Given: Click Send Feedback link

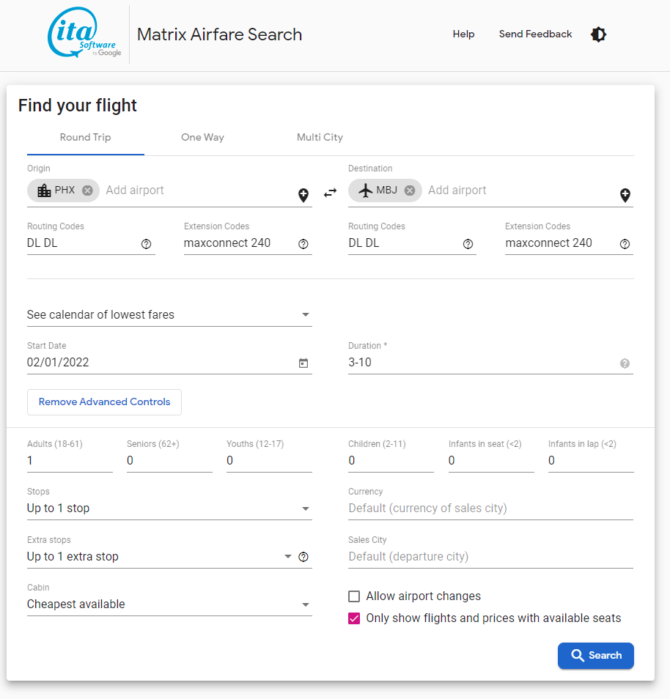Looking at the screenshot, I should click(535, 34).
